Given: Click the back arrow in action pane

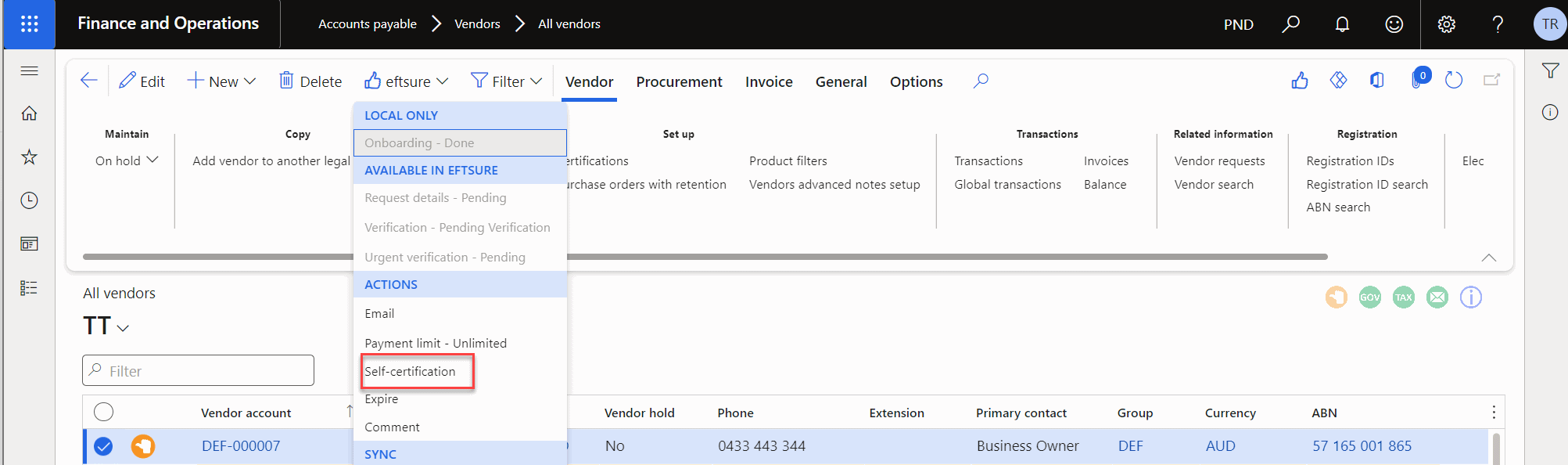Looking at the screenshot, I should coord(89,81).
